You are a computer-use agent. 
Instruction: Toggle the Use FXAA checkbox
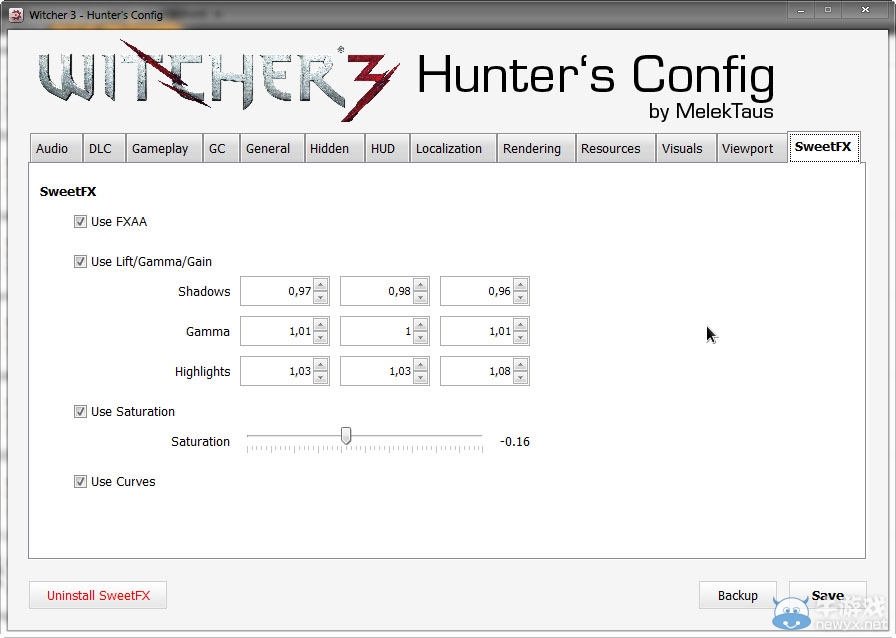pos(80,221)
